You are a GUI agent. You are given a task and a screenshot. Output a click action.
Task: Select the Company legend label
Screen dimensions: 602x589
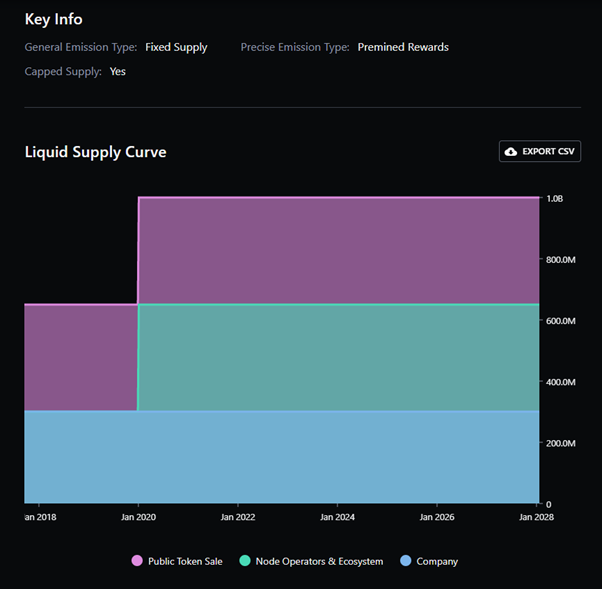437,562
